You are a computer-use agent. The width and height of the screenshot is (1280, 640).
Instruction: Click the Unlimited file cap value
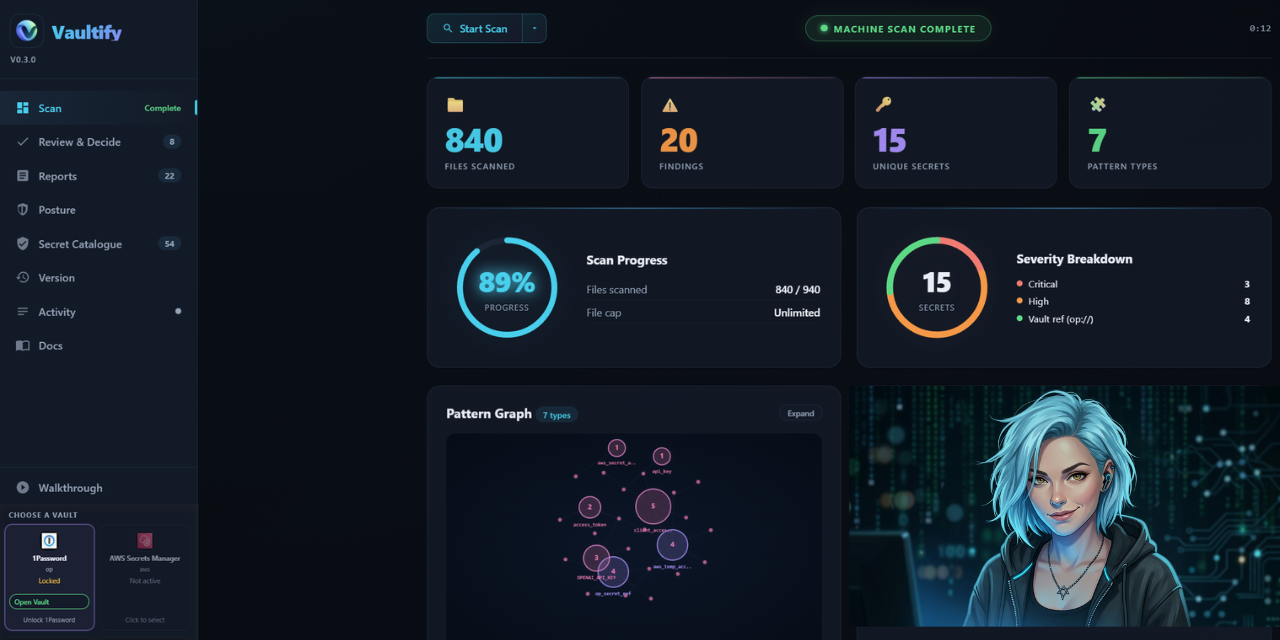[797, 313]
